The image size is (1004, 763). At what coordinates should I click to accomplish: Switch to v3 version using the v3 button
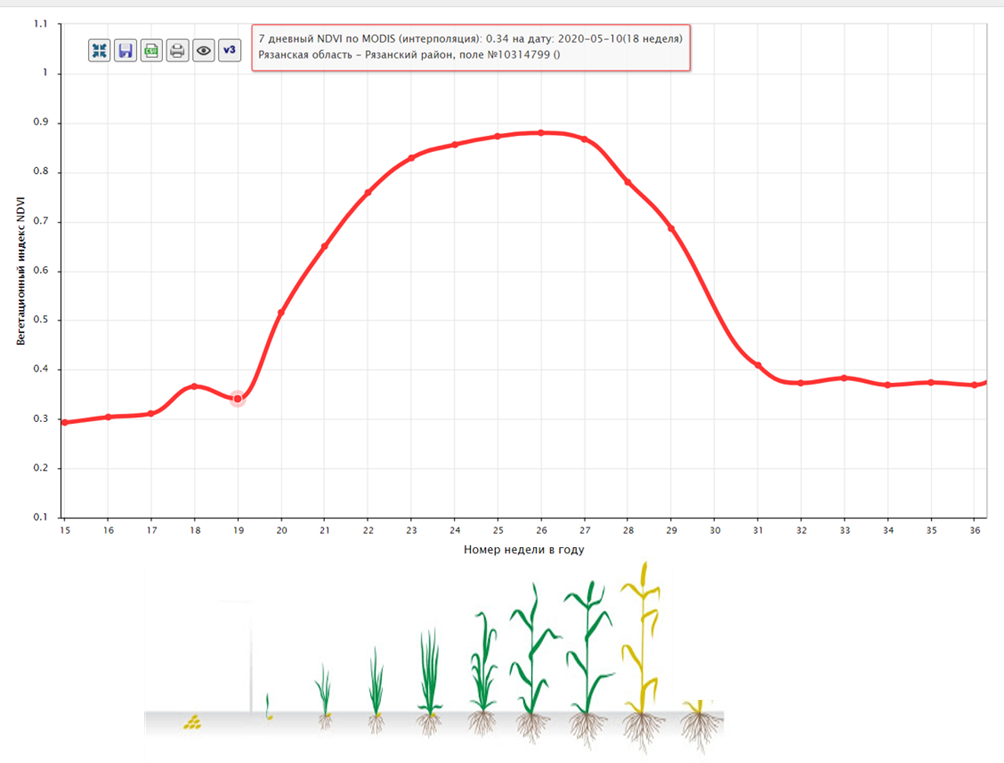tap(229, 51)
